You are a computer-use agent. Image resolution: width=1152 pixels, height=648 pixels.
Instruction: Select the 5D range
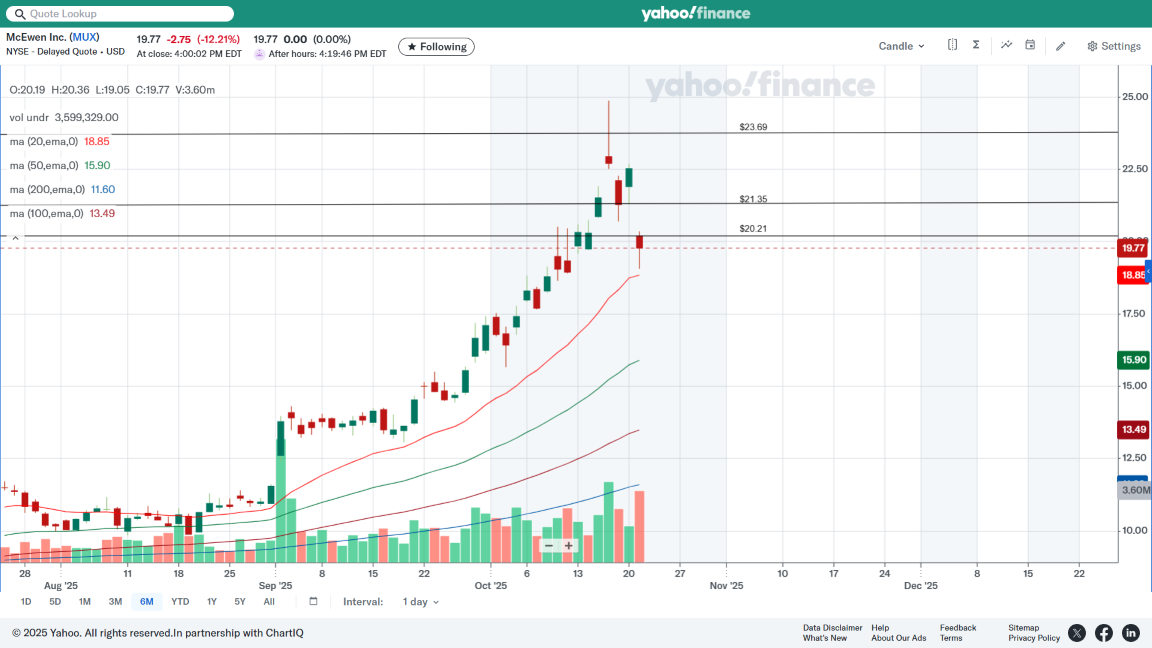point(55,602)
